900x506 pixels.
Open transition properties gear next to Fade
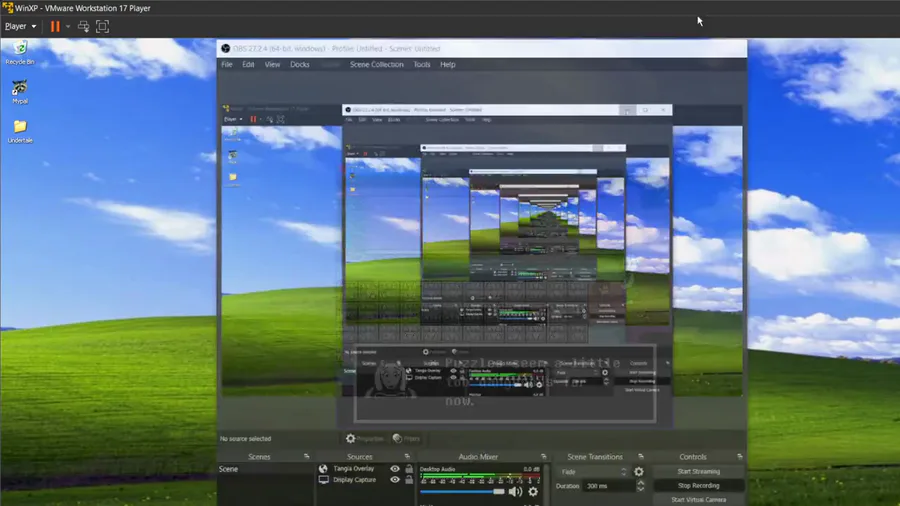pyautogui.click(x=639, y=472)
